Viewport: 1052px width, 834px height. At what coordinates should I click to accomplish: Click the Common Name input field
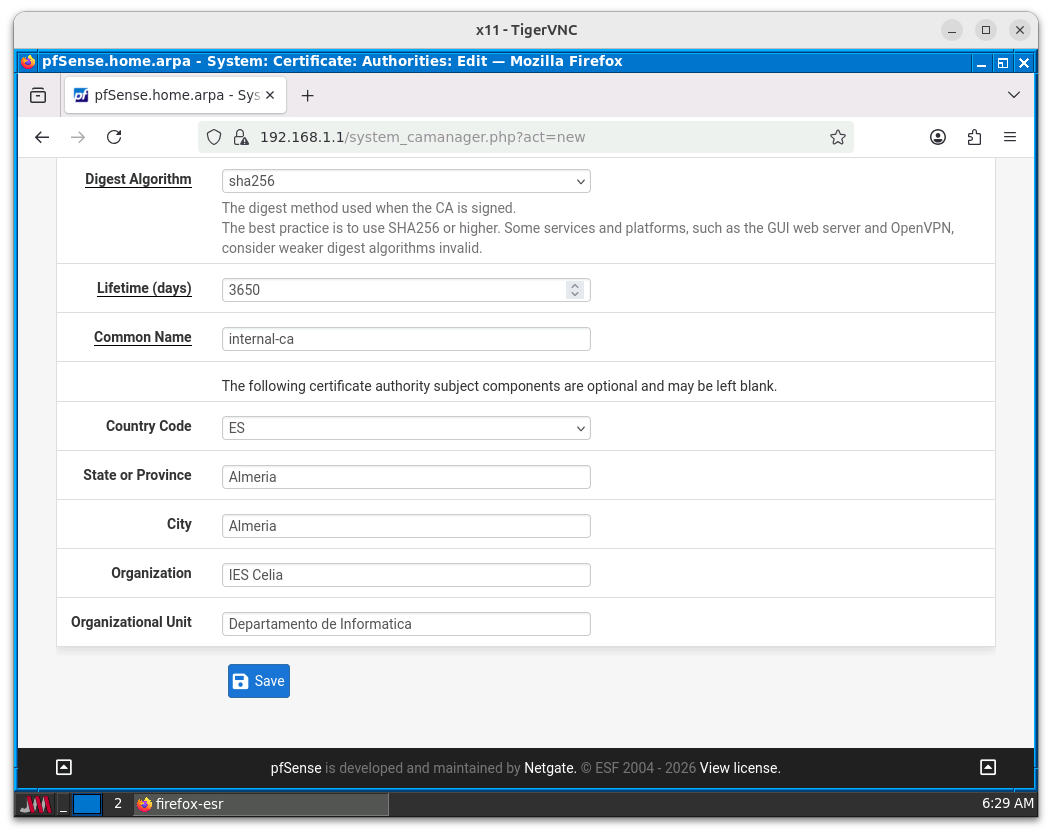(x=405, y=339)
